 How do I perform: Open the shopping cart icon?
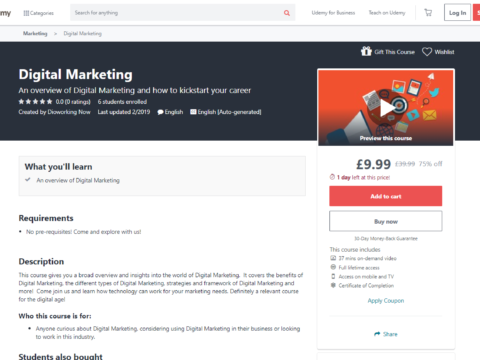pos(428,13)
